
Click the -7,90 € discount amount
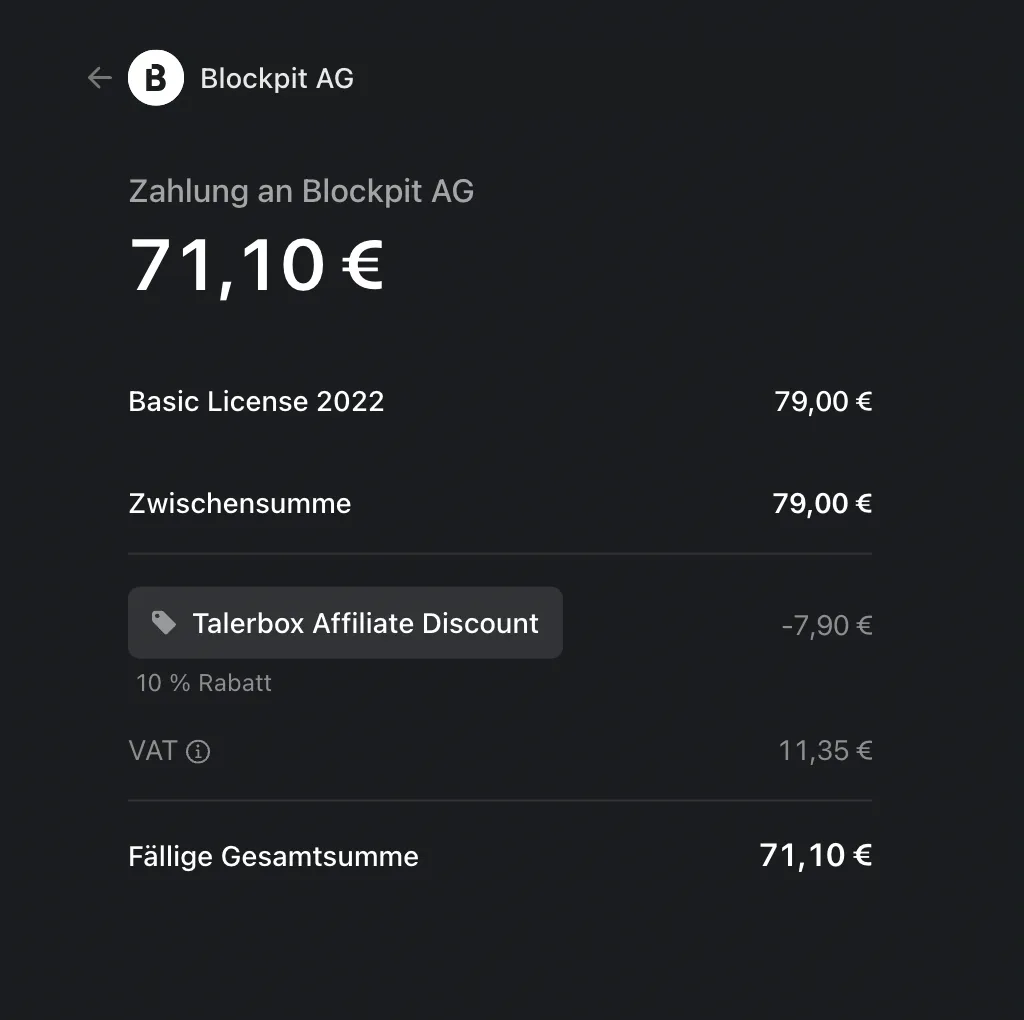point(827,626)
